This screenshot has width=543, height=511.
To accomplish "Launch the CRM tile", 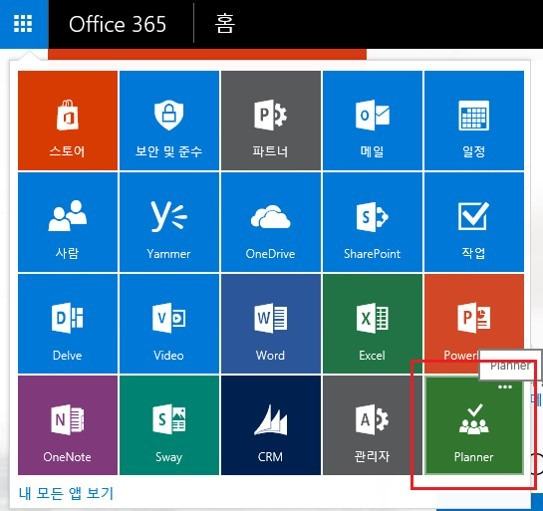I will pos(271,425).
